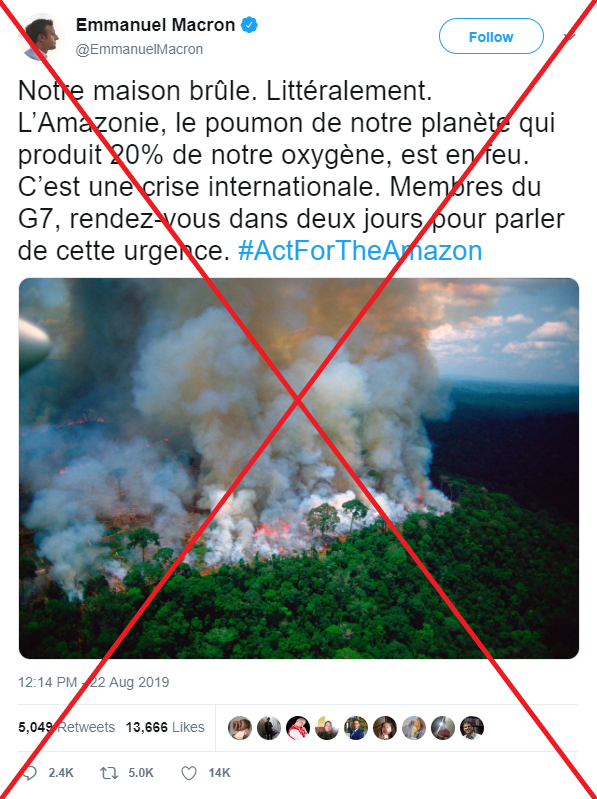
Task: Click the blue verified badge icon
Action: pyautogui.click(x=249, y=24)
